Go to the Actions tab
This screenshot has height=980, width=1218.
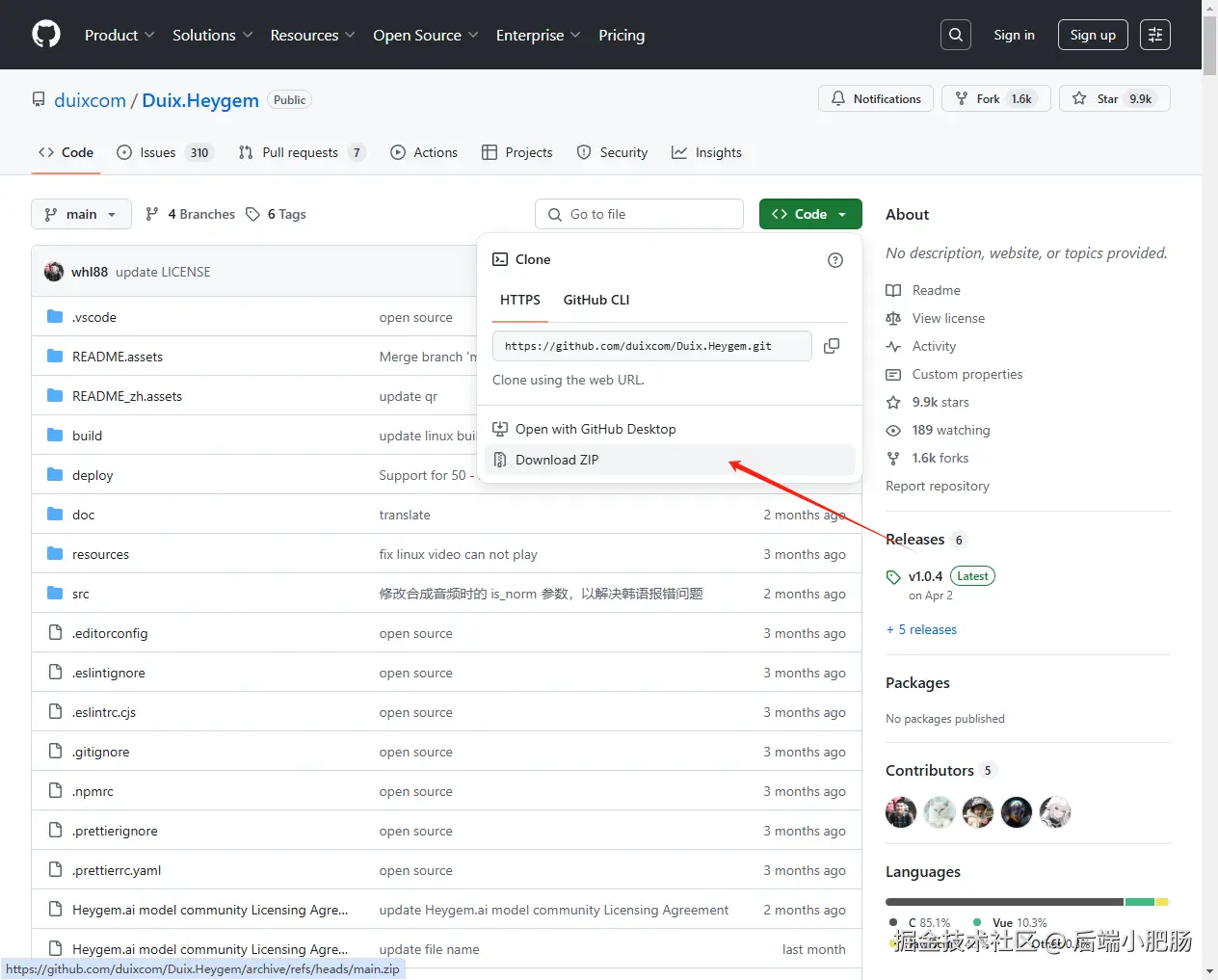[x=424, y=152]
